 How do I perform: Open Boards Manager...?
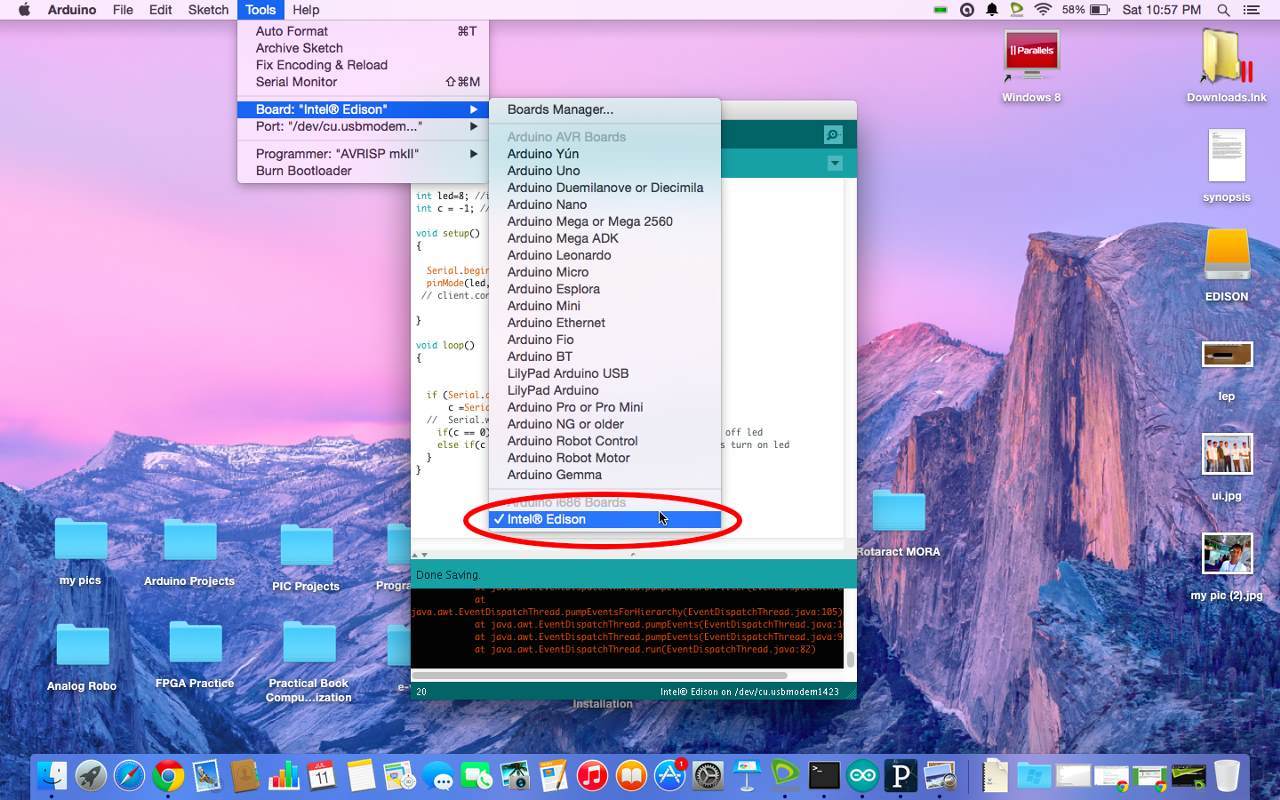605,109
